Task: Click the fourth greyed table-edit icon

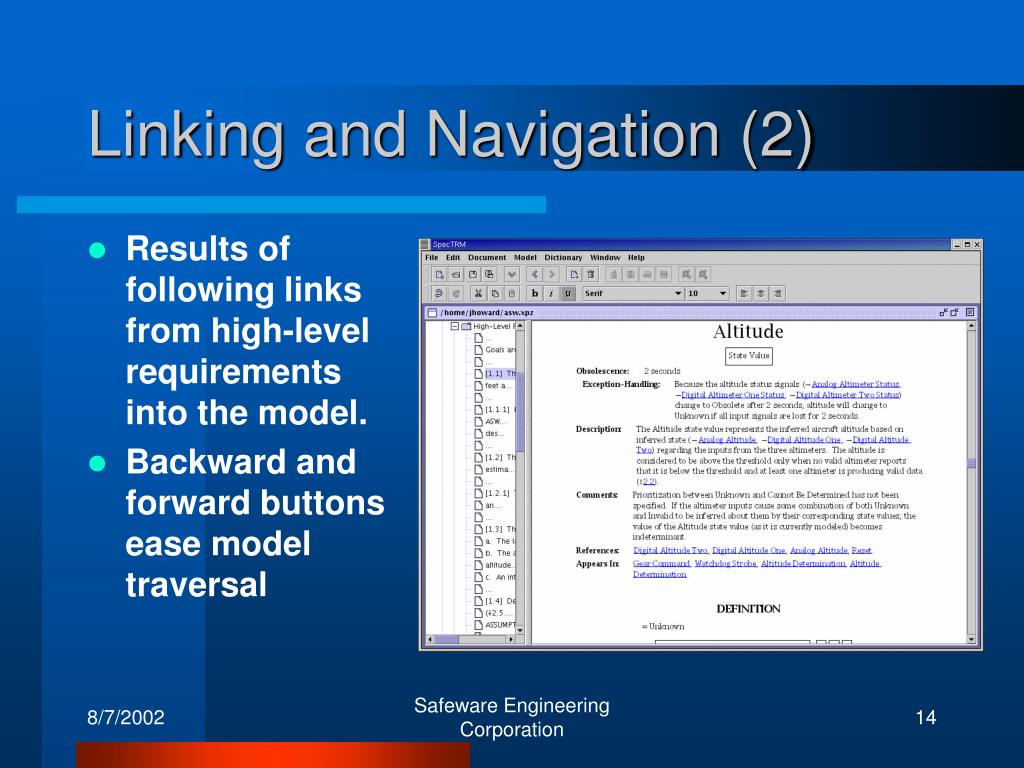Action: (664, 275)
